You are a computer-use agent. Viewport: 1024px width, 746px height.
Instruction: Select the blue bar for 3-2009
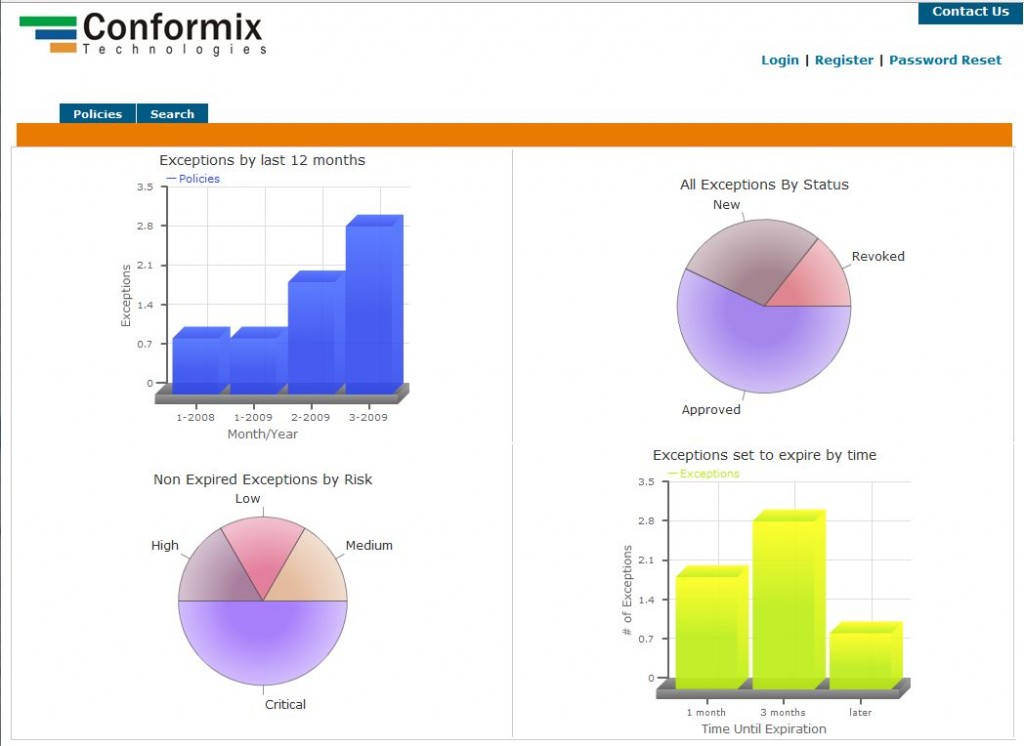(375, 300)
